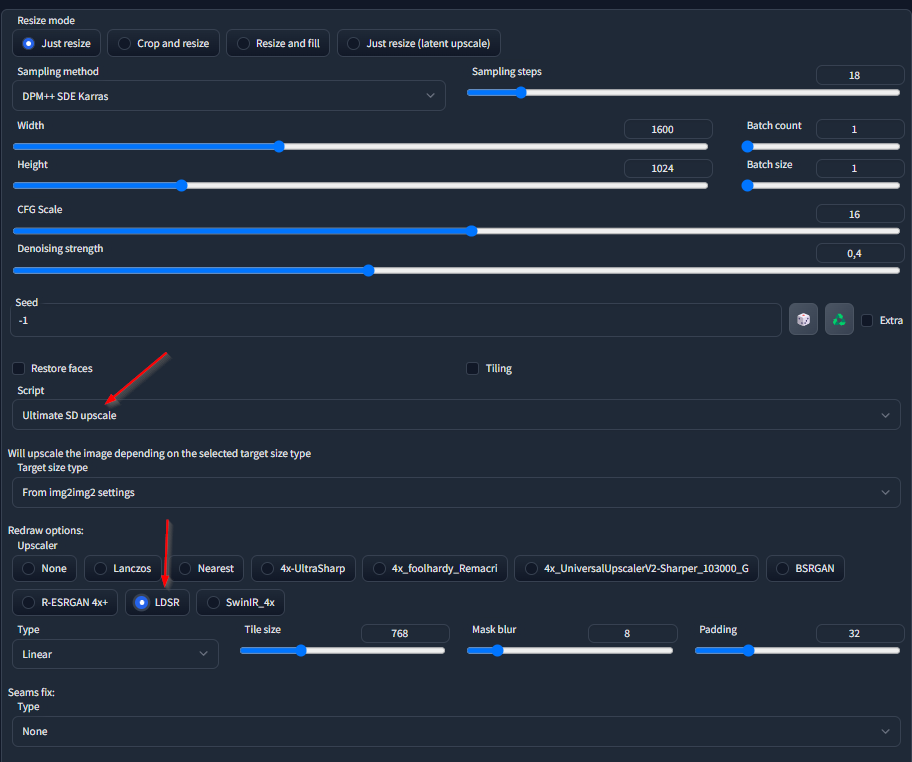The width and height of the screenshot is (912, 762).
Task: Choose Nearest upscaler
Action: tap(206, 568)
